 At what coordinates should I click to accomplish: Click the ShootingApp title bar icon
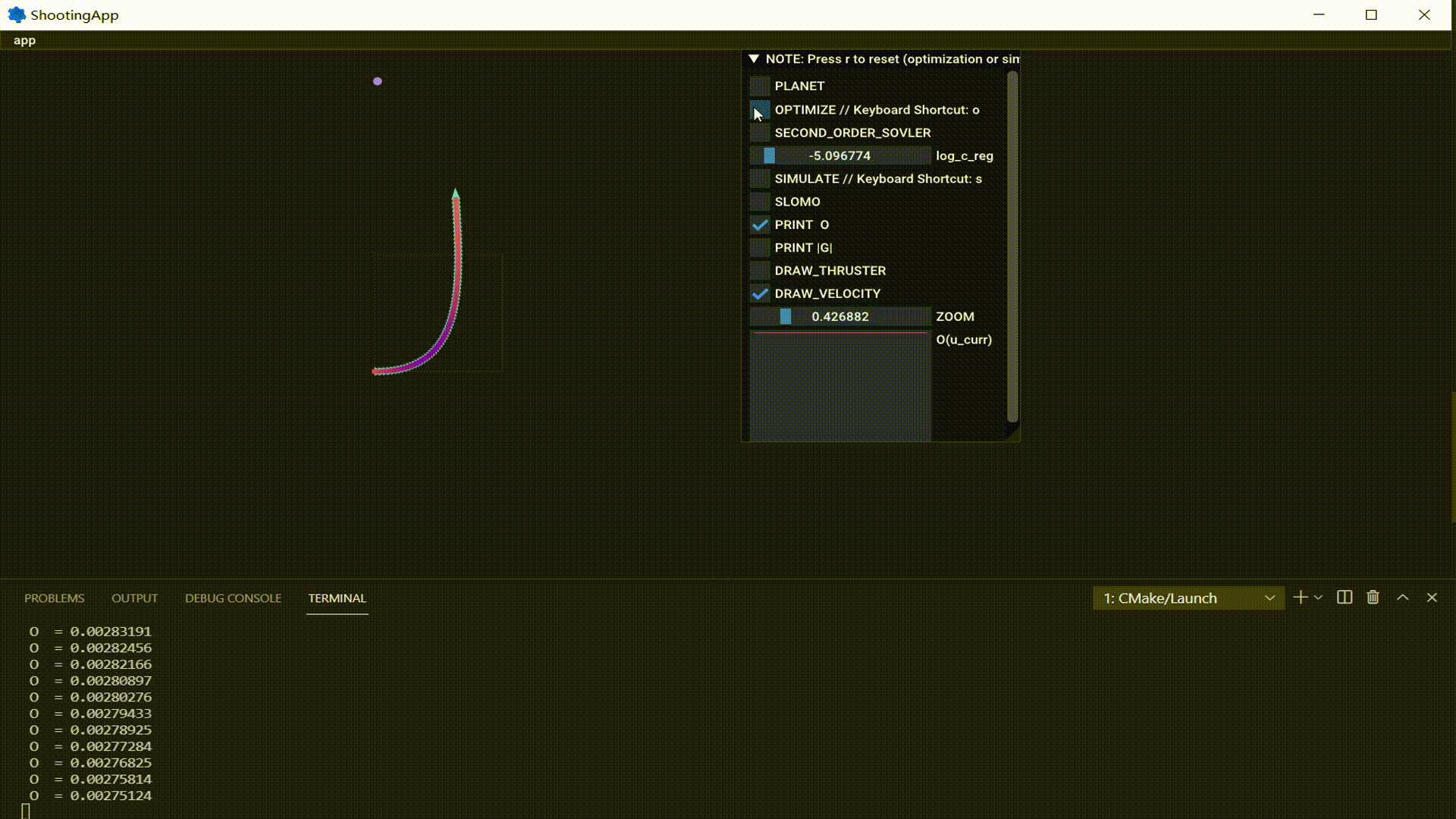(17, 15)
